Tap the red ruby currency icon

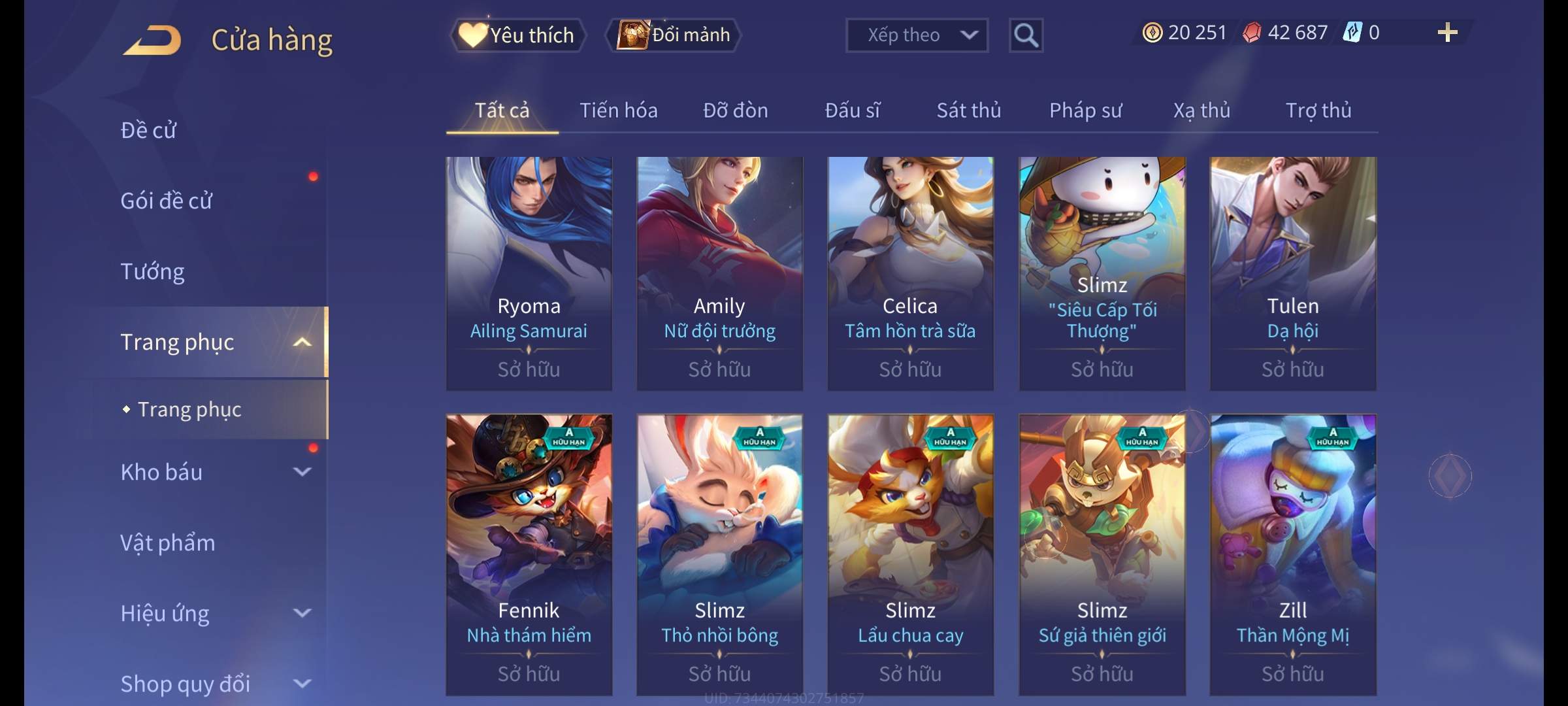coord(1252,33)
